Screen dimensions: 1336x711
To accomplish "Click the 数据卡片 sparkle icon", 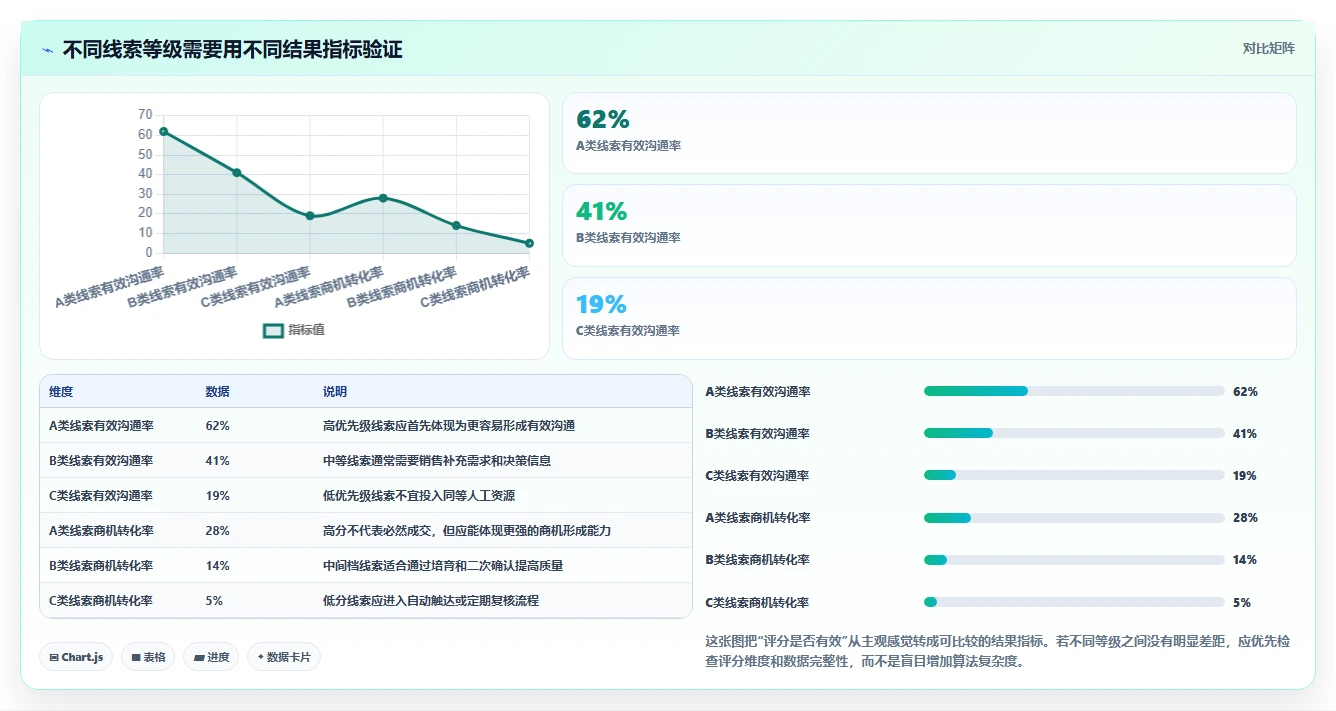I will coord(261,657).
